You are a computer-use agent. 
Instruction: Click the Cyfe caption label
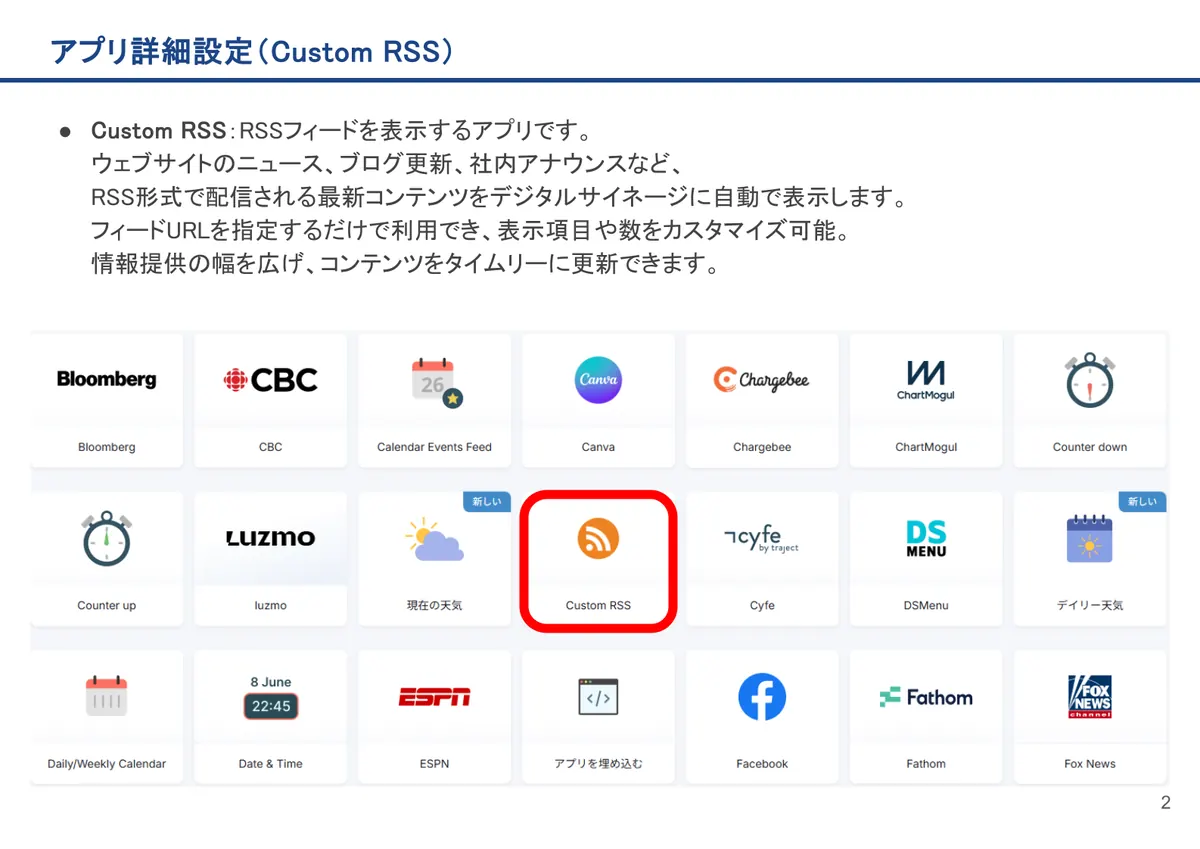pyautogui.click(x=762, y=605)
